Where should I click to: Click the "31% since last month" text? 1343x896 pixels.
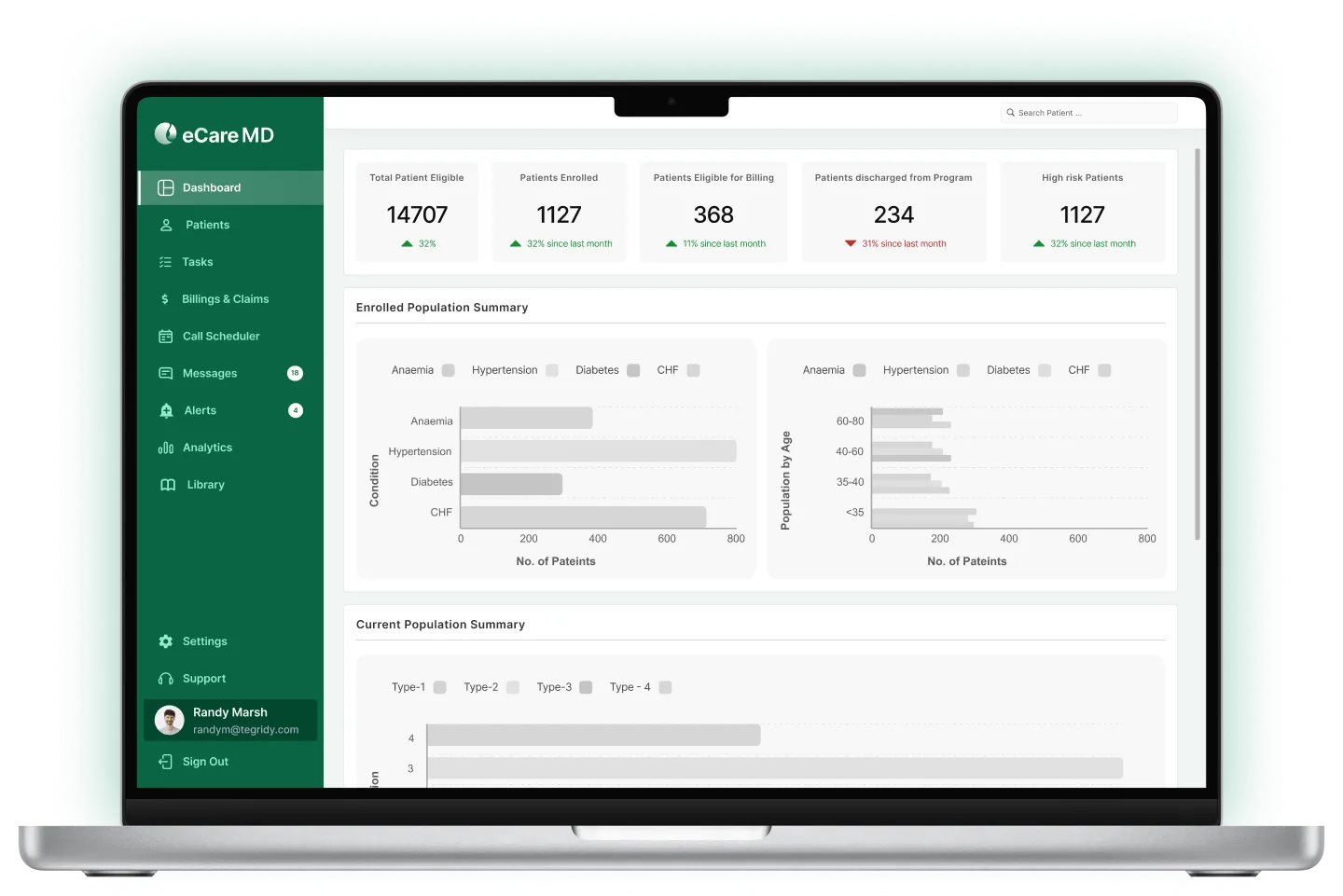(904, 243)
